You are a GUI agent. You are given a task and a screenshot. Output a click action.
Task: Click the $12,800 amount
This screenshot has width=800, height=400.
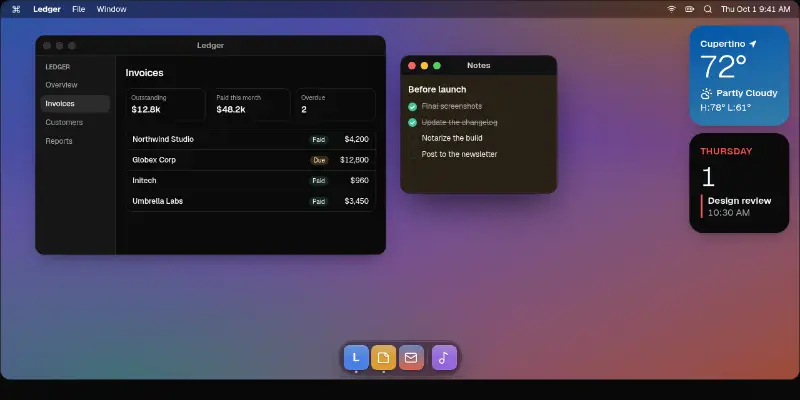(354, 160)
